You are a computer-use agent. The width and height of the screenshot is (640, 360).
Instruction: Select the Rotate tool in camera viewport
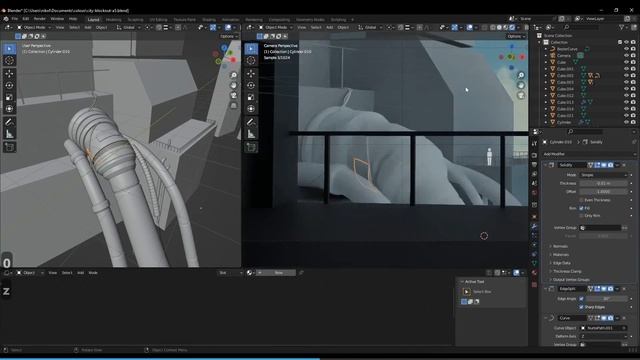tap(251, 85)
